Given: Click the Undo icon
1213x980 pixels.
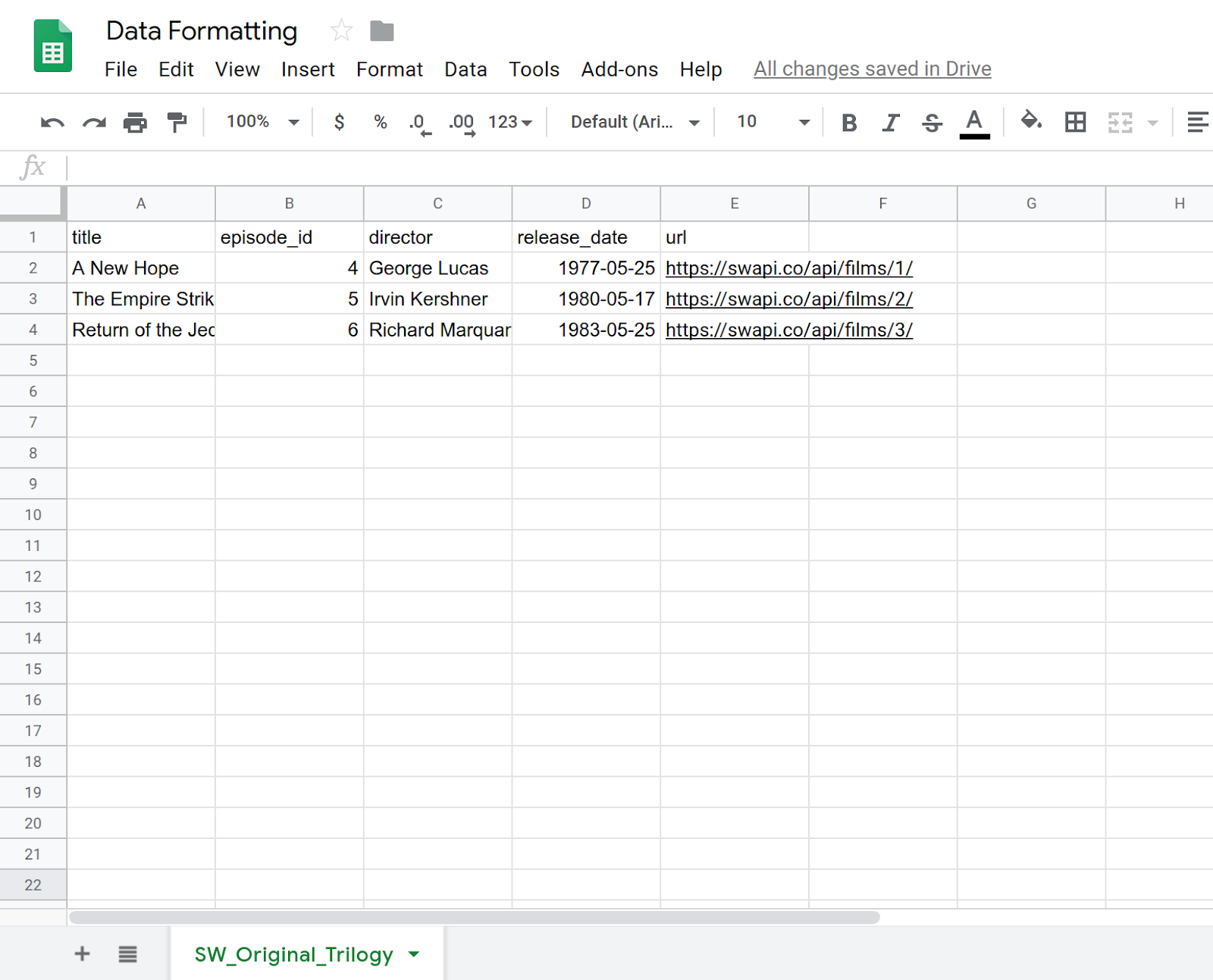Looking at the screenshot, I should 51,122.
